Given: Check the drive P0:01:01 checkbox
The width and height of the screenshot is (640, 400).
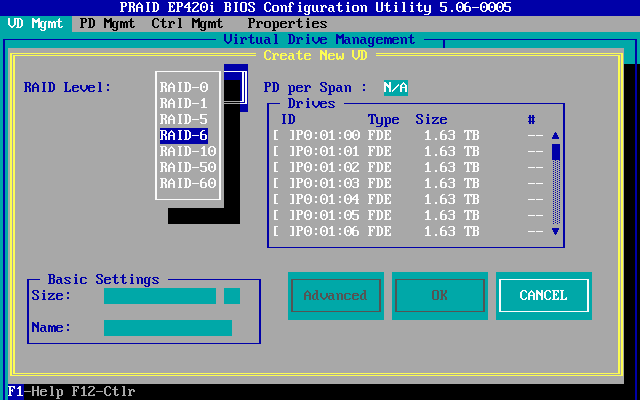Looking at the screenshot, I should pos(284,151).
